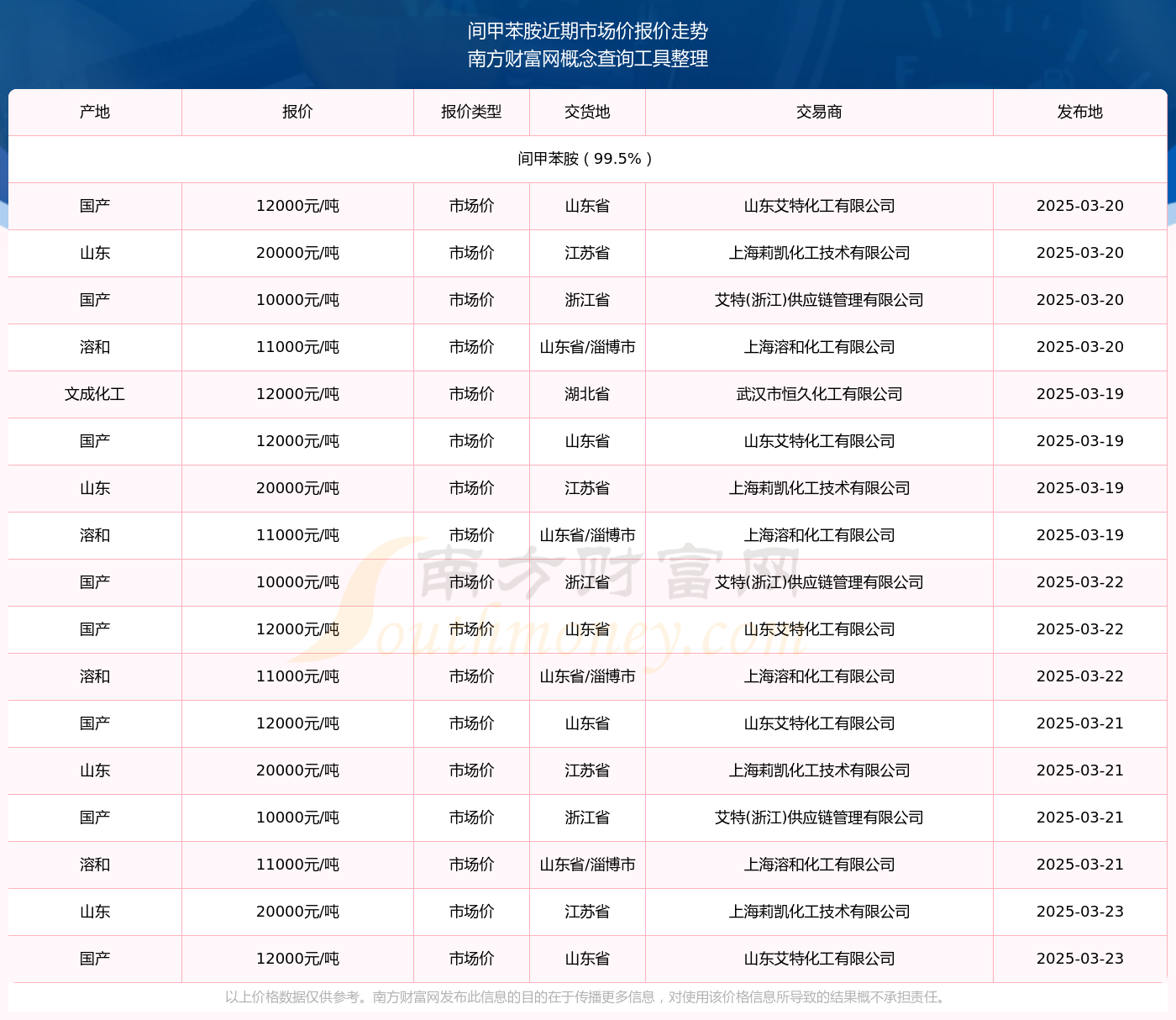Click 2025-03-19 date in 武汉市恒久化工 row
Image resolution: width=1176 pixels, height=1020 pixels.
(1079, 394)
